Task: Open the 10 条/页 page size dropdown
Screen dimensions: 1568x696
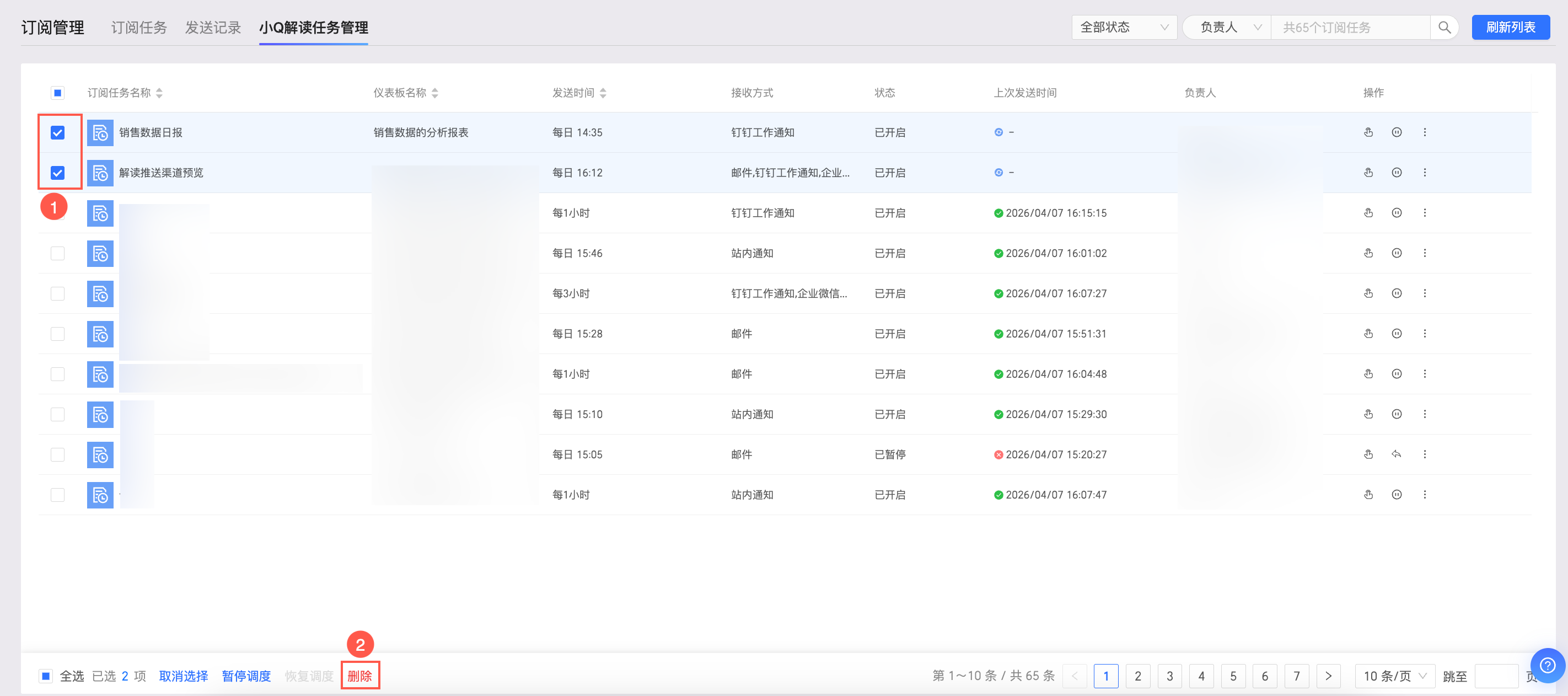Action: 1394,675
